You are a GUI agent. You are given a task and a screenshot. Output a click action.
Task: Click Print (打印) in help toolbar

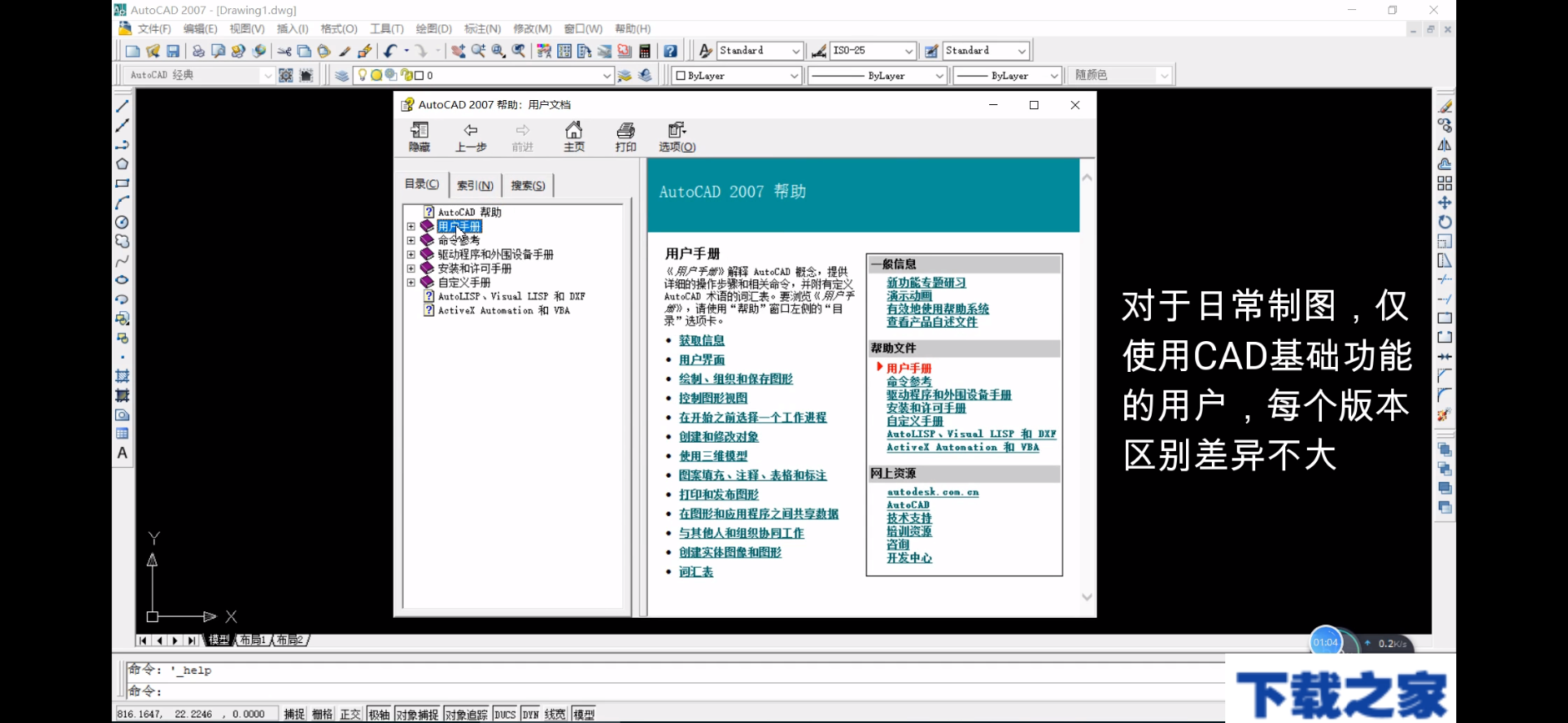point(626,137)
